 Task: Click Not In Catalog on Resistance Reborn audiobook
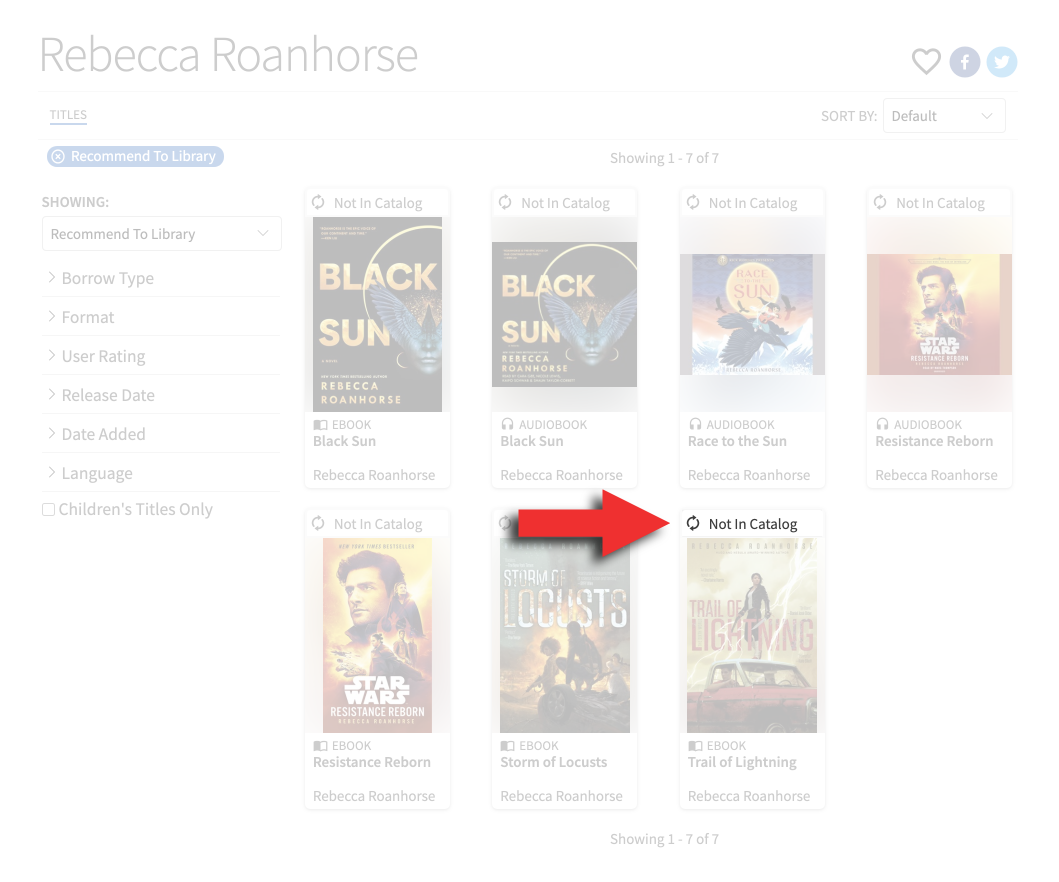coord(929,203)
